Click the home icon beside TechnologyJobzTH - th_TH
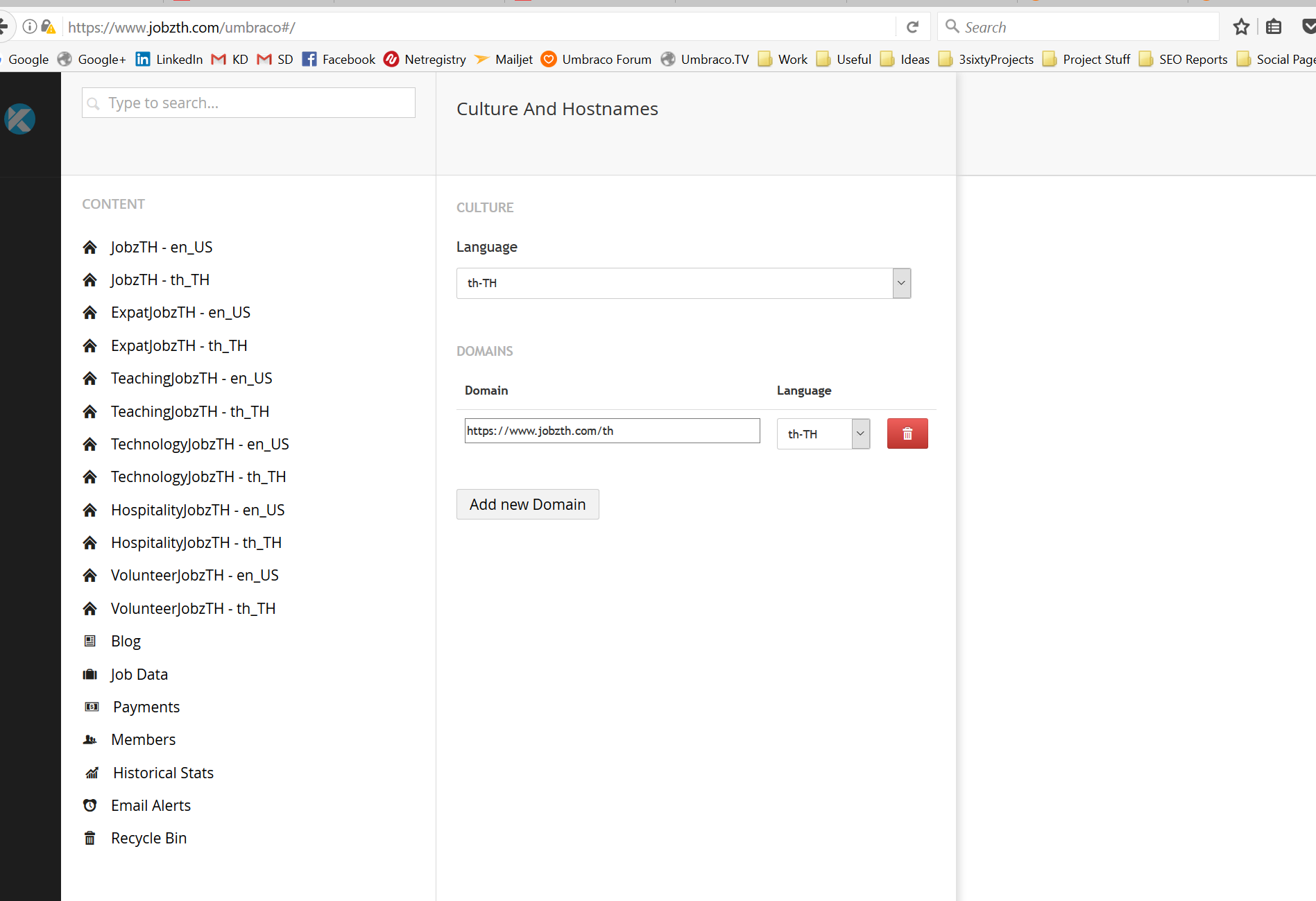This screenshot has height=901, width=1316. [89, 477]
